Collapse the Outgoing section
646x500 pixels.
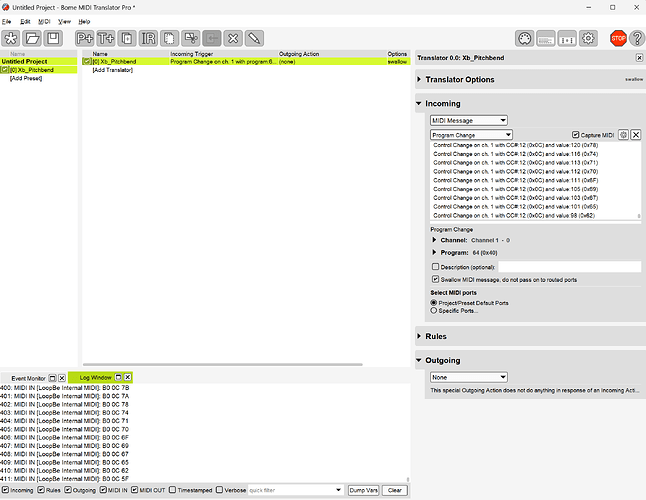pos(419,360)
